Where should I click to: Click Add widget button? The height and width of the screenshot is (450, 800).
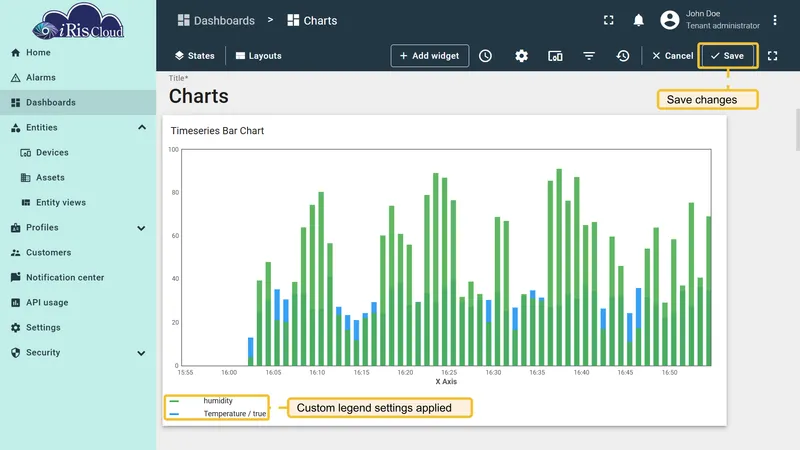[x=430, y=56]
